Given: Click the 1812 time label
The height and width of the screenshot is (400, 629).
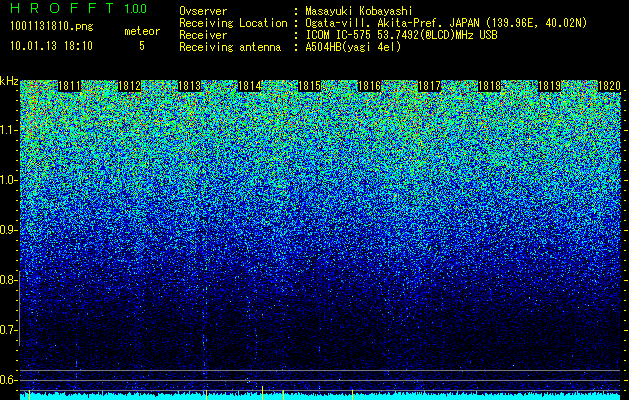Looking at the screenshot, I should tap(130, 86).
